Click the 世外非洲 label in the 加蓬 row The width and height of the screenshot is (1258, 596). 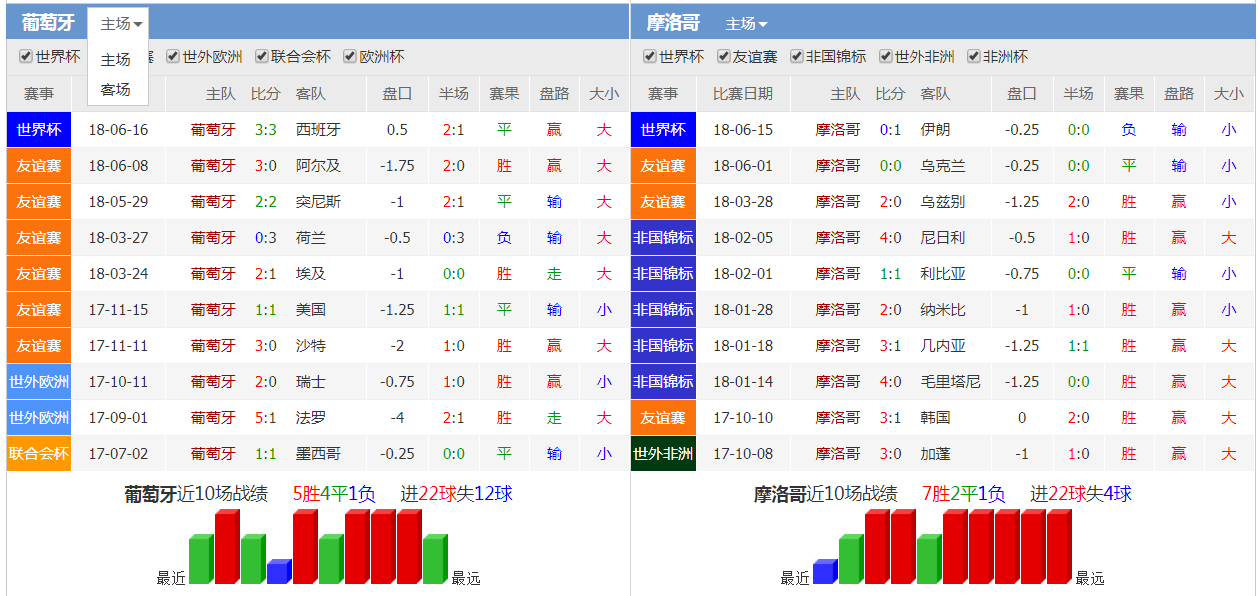point(663,454)
